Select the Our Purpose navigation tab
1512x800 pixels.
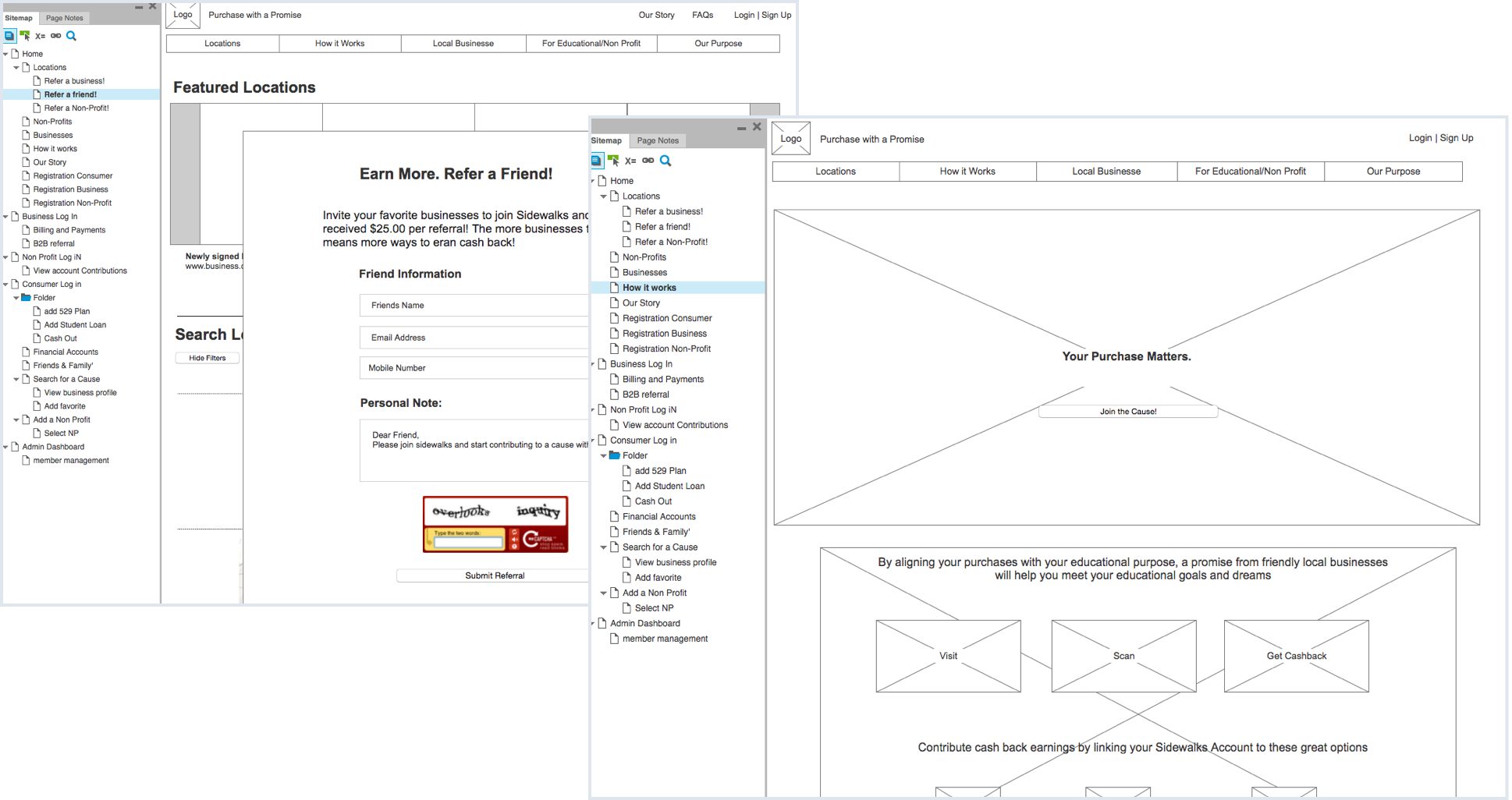pyautogui.click(x=1393, y=171)
